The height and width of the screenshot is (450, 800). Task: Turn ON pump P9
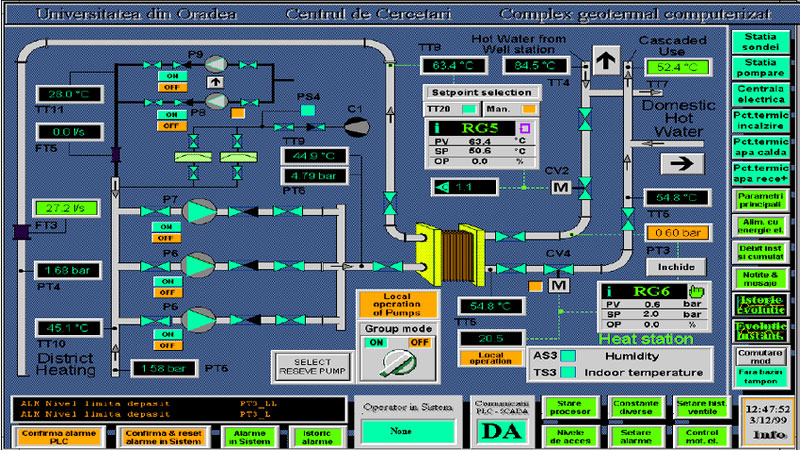click(x=170, y=76)
